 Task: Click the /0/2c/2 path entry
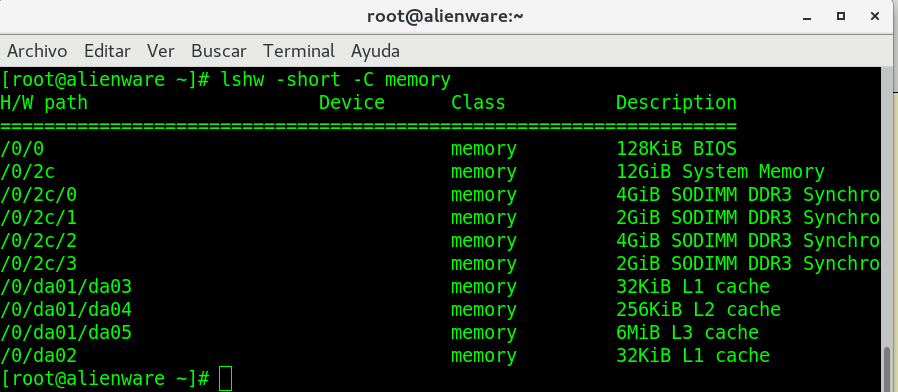pos(38,241)
